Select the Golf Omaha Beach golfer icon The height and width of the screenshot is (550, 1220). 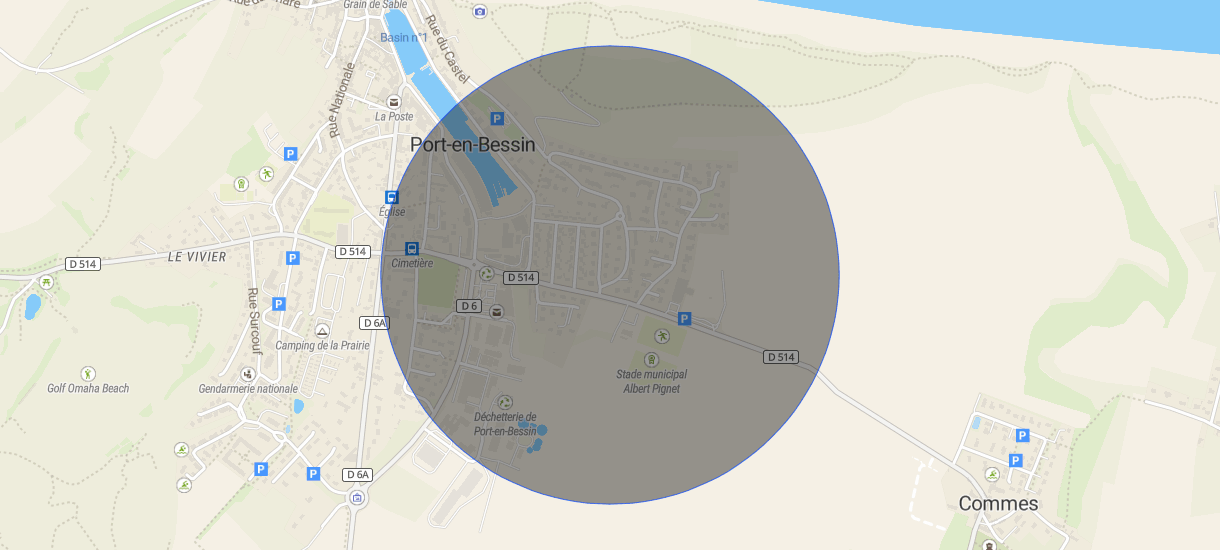click(88, 373)
